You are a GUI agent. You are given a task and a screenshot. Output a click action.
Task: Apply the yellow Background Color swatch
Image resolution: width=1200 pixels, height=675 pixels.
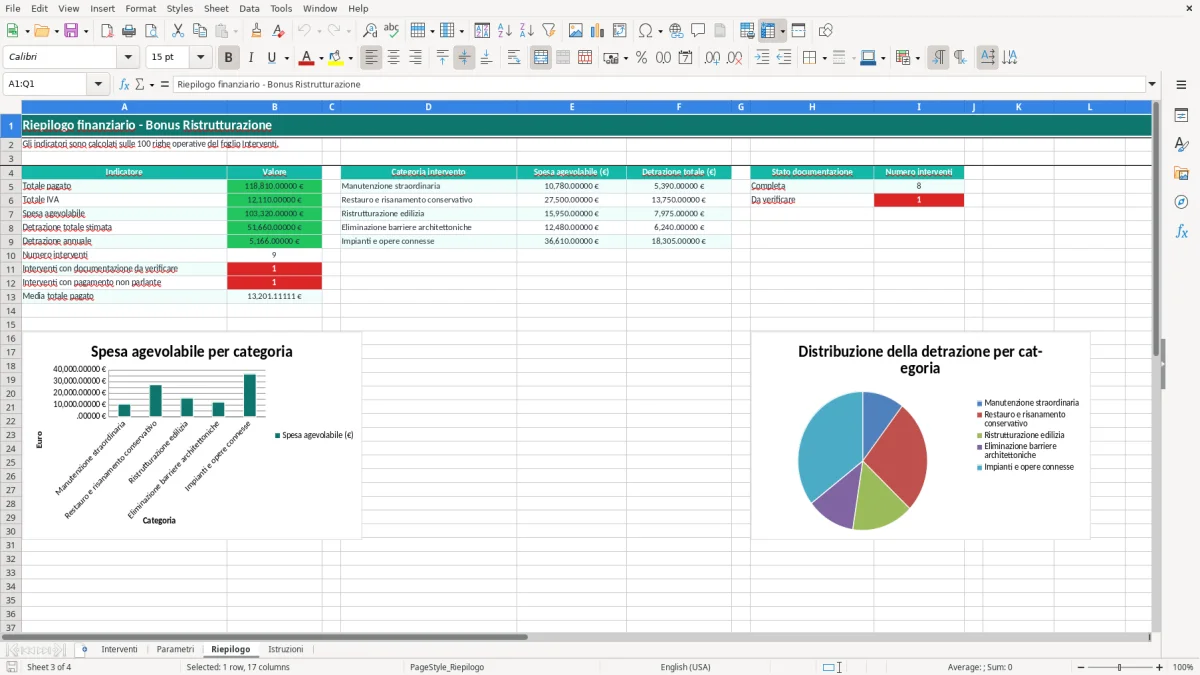coord(335,57)
